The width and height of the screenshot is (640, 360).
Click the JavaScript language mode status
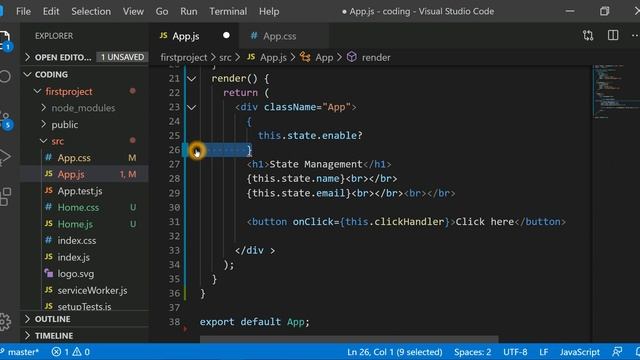(x=580, y=352)
